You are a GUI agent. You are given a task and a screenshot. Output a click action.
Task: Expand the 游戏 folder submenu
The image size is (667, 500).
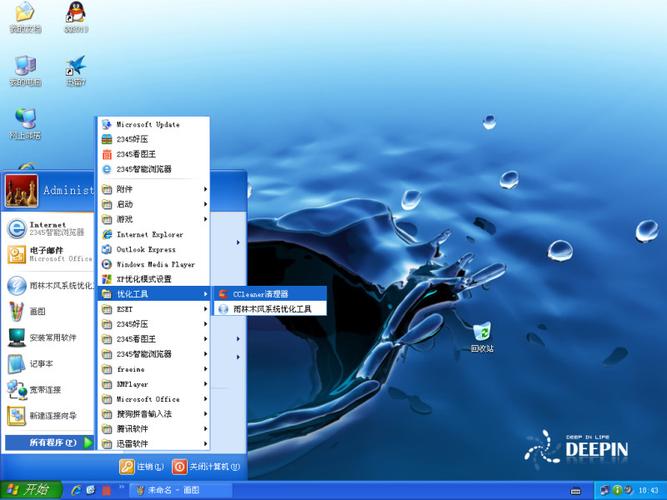coord(154,219)
